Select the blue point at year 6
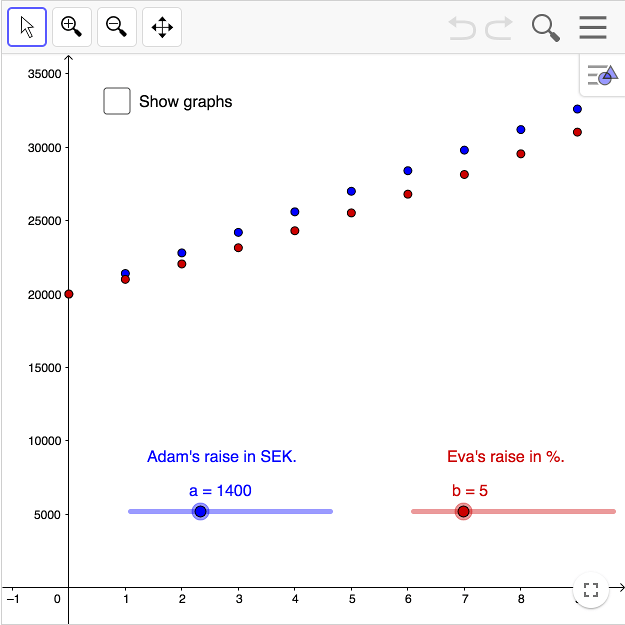This screenshot has width=625, height=625. pyautogui.click(x=408, y=171)
